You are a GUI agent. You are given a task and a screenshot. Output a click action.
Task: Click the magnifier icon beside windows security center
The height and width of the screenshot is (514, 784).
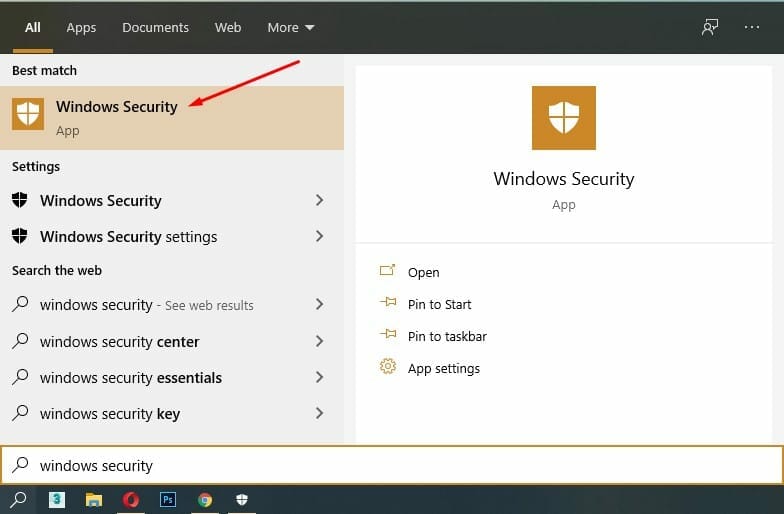tap(20, 341)
